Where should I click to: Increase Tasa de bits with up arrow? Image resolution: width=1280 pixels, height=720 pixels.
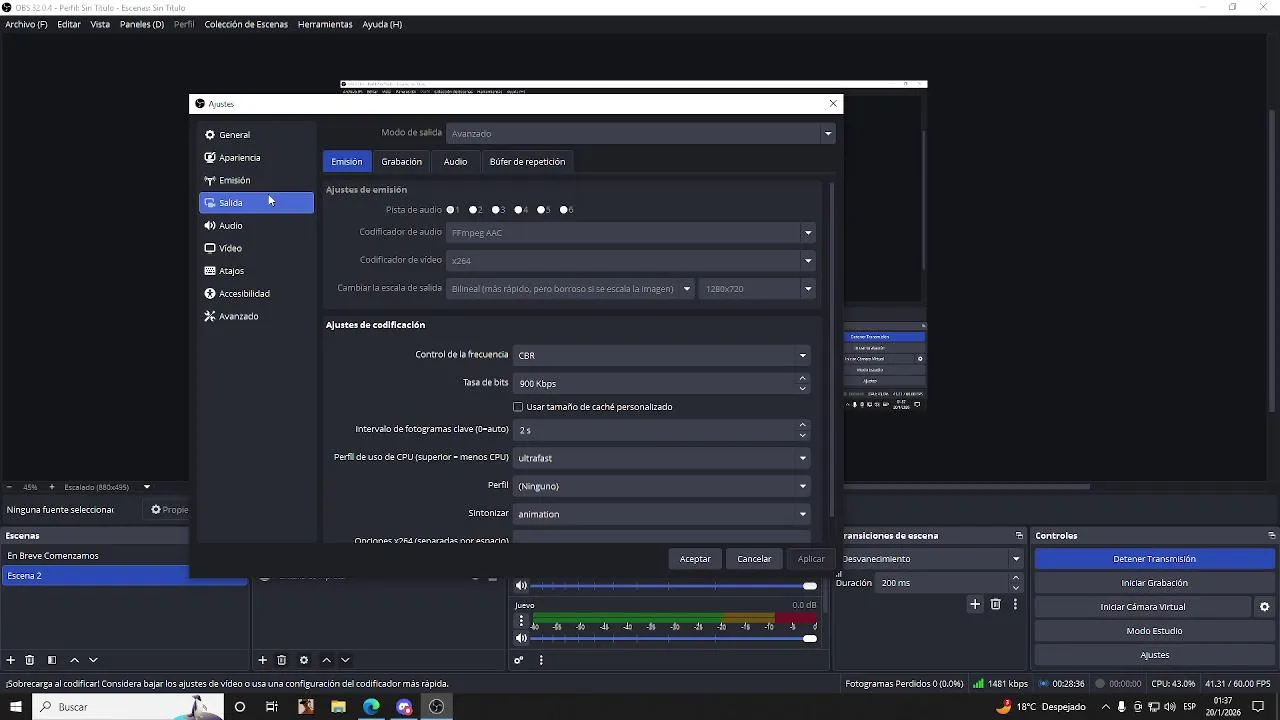tap(802, 378)
